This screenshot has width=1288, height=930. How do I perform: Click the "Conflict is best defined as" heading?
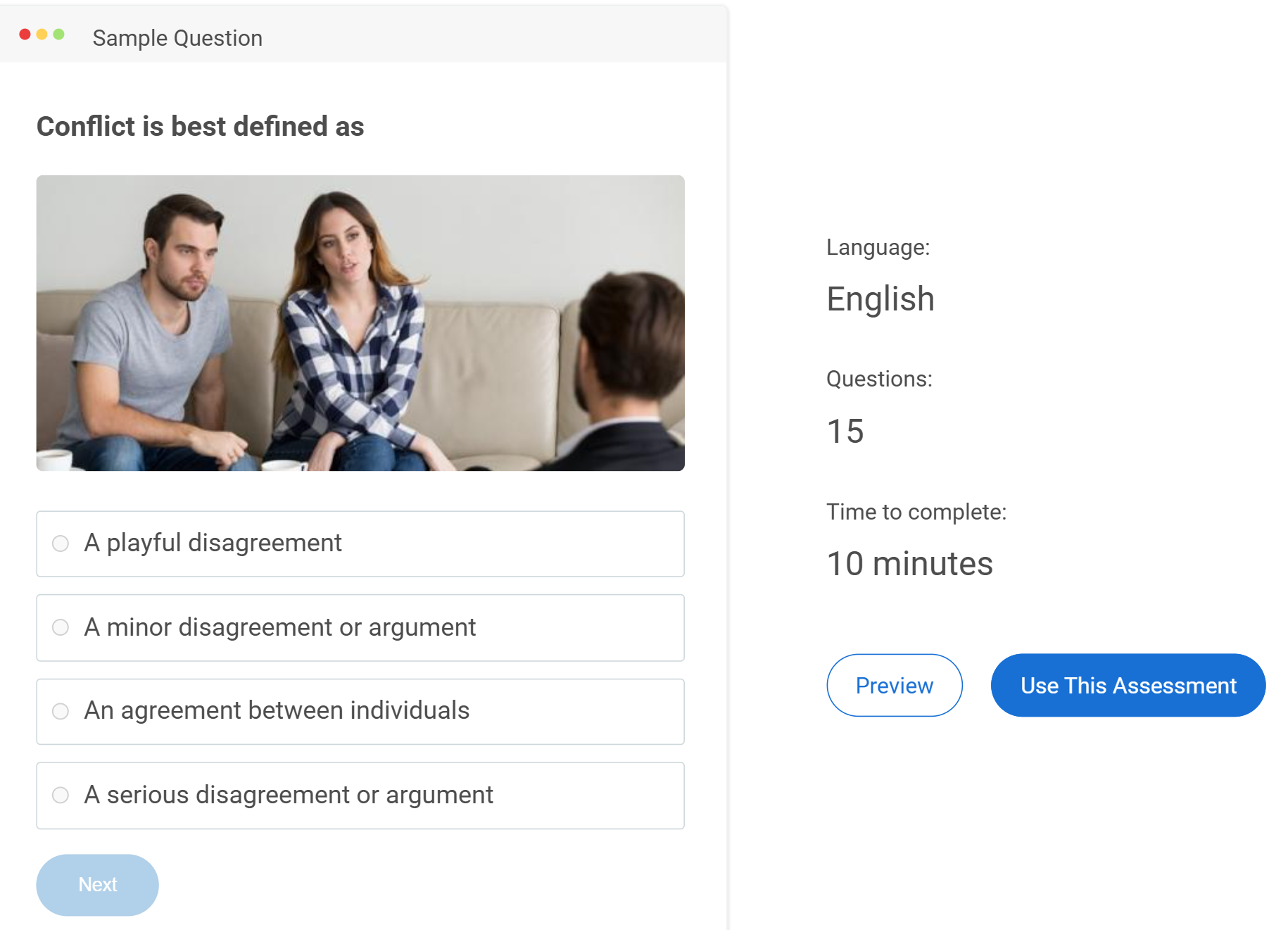point(200,127)
